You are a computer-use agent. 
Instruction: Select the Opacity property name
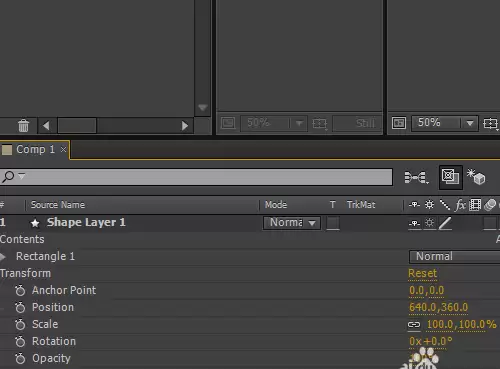pos(51,359)
